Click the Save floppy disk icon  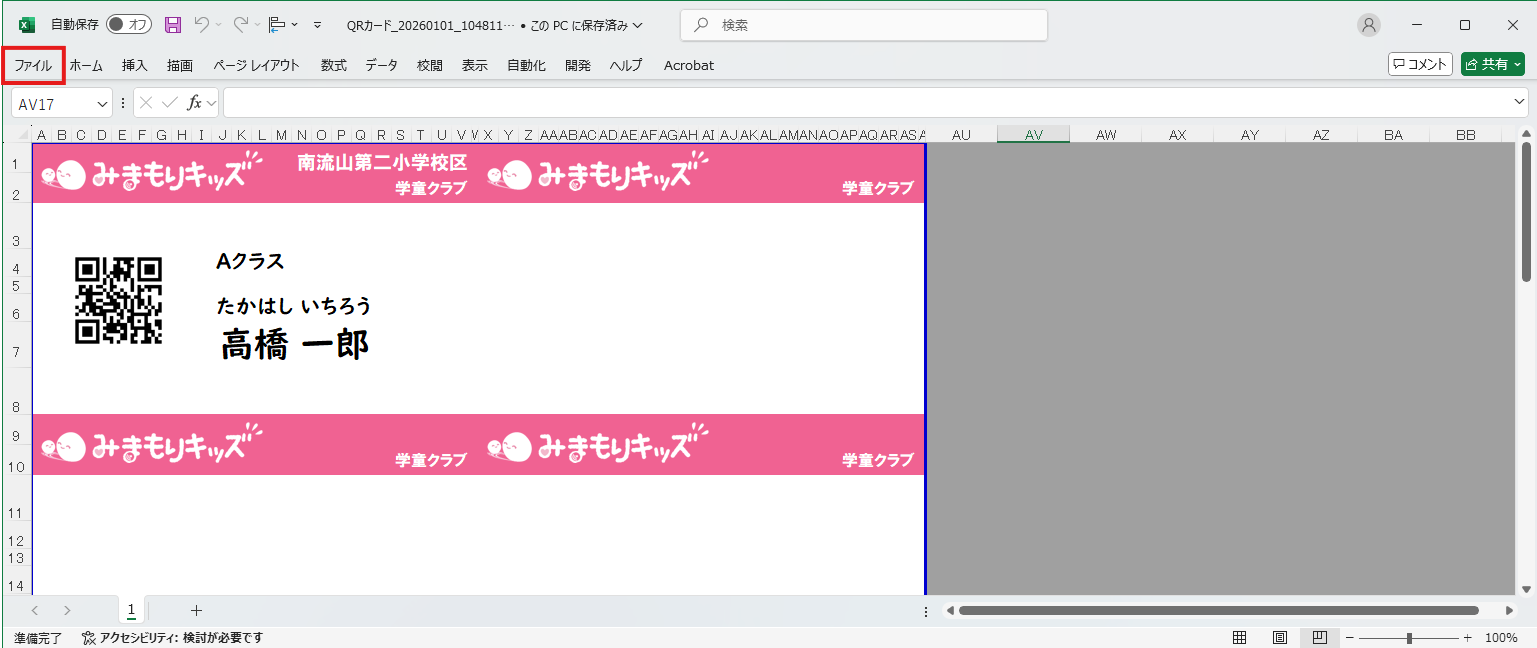(x=173, y=25)
